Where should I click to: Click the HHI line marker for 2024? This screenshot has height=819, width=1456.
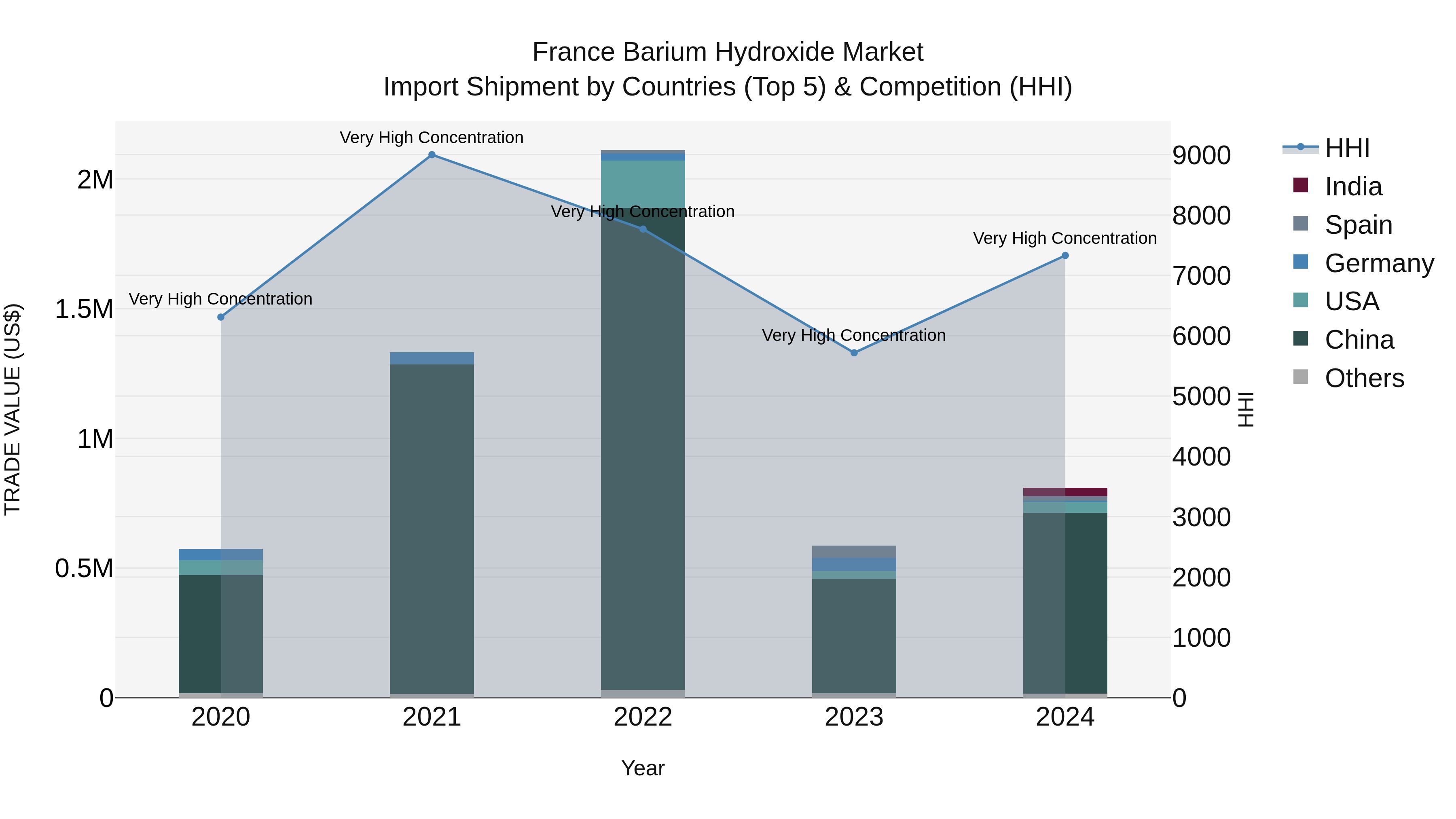click(x=1065, y=256)
